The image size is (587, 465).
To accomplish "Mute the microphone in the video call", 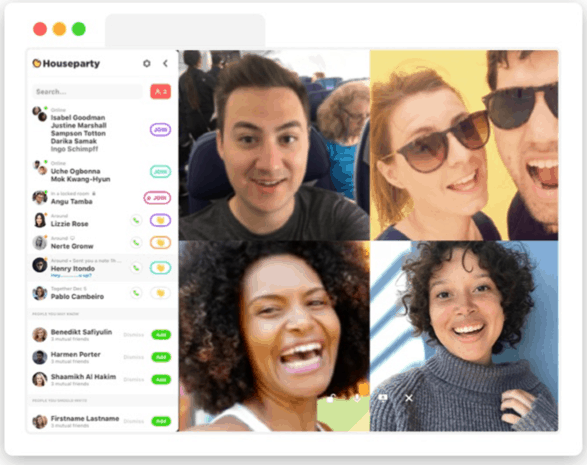I will tap(357, 398).
